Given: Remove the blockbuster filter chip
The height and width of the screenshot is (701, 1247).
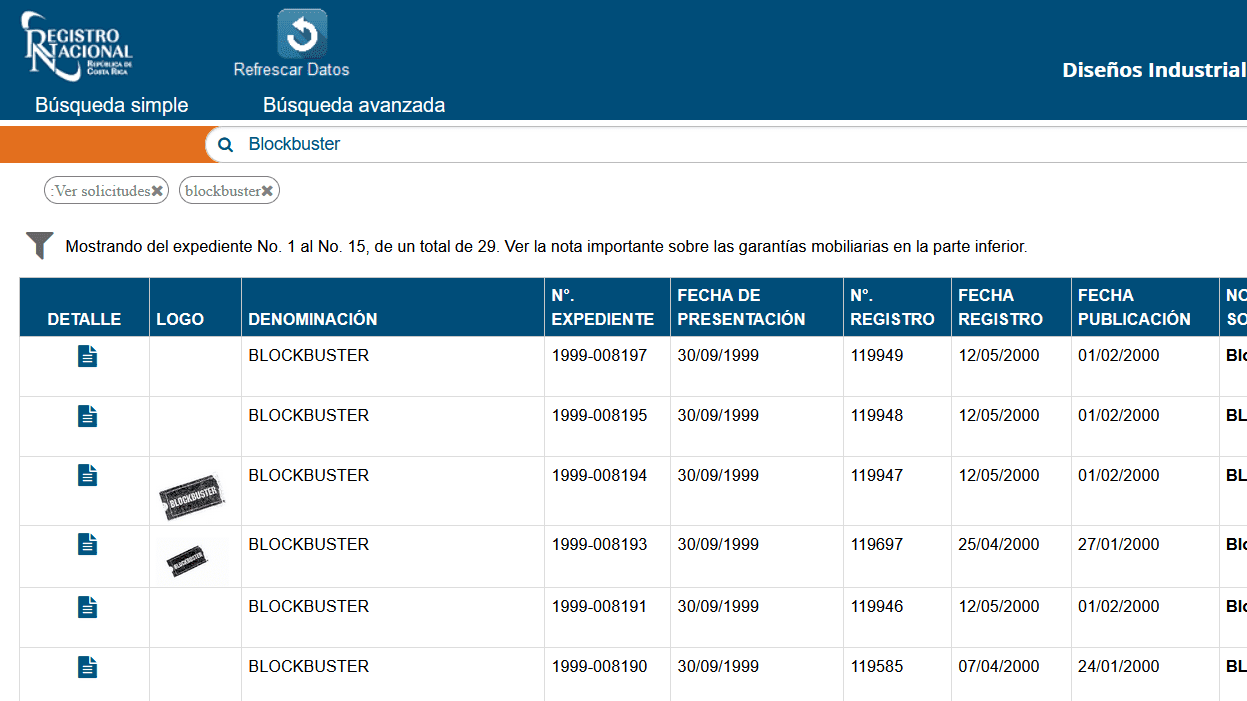Looking at the screenshot, I should tap(266, 189).
